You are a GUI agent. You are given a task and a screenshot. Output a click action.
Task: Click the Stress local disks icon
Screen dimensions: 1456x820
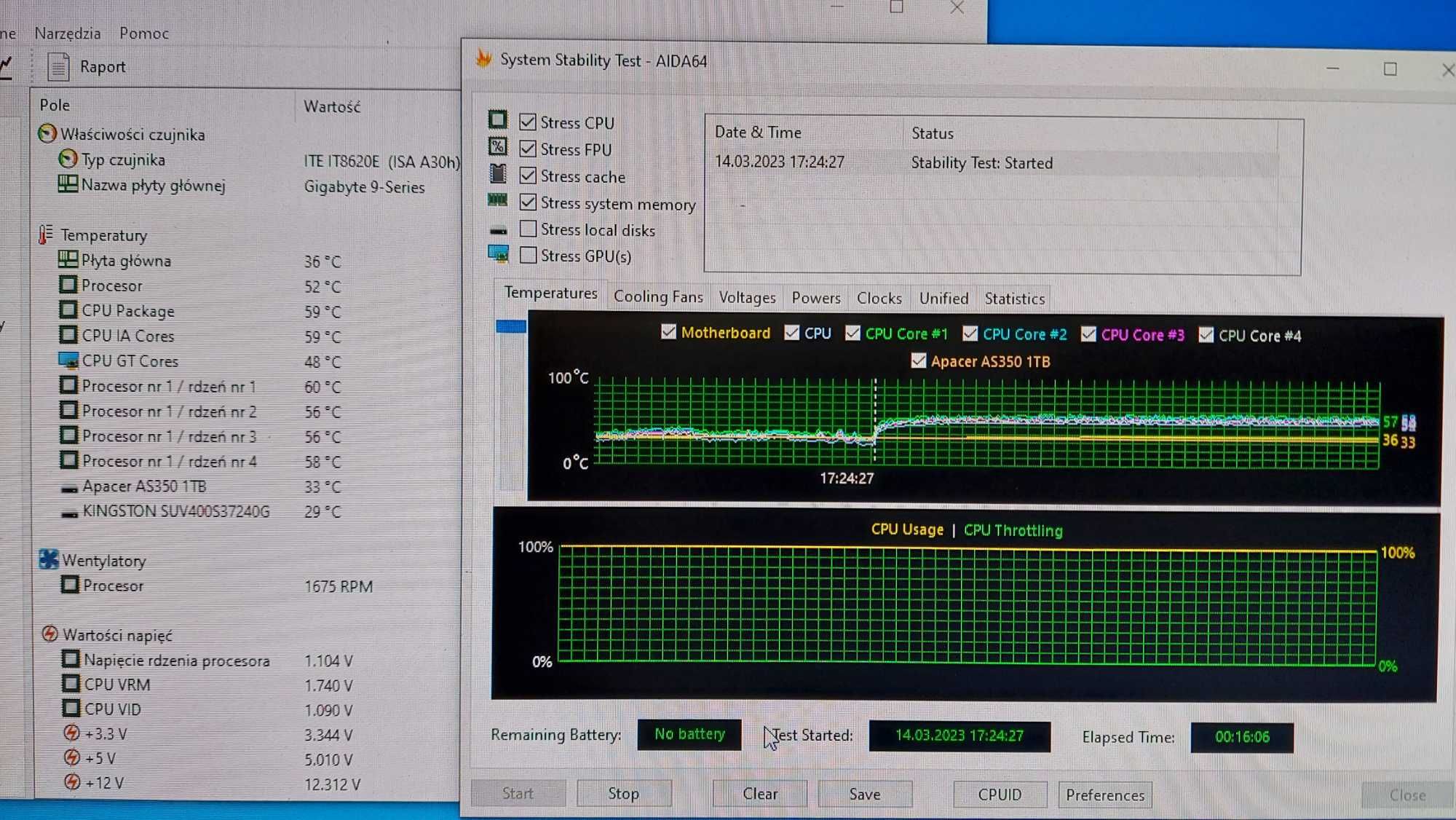(497, 229)
